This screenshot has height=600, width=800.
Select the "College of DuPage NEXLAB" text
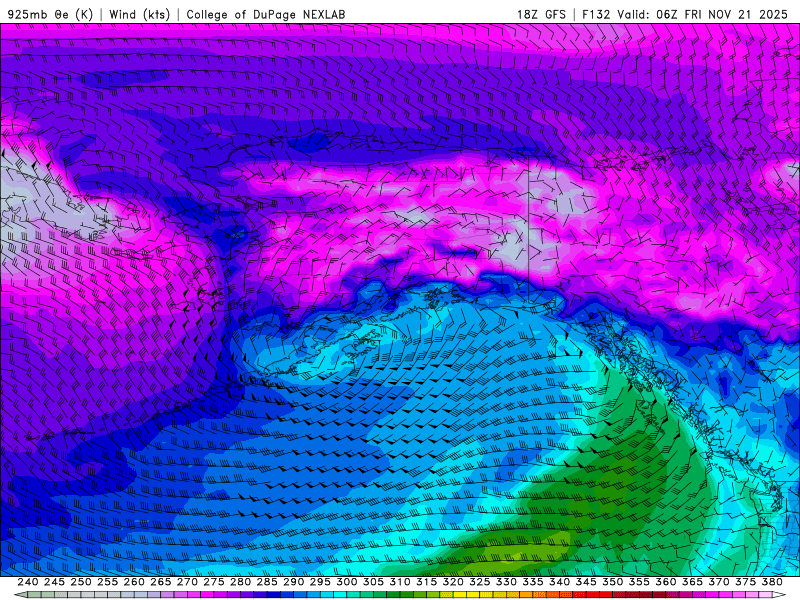266,14
